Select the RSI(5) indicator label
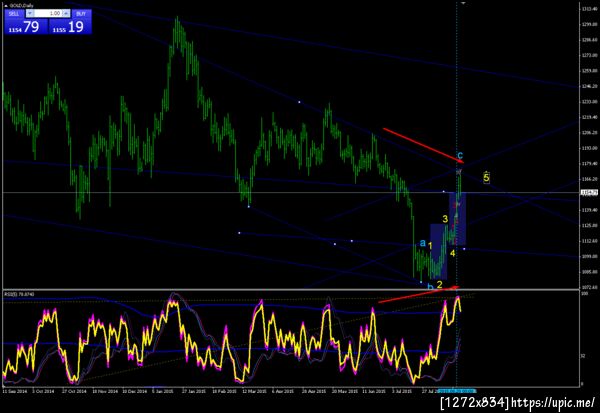Screen dimensions: 600x413 tap(19, 294)
